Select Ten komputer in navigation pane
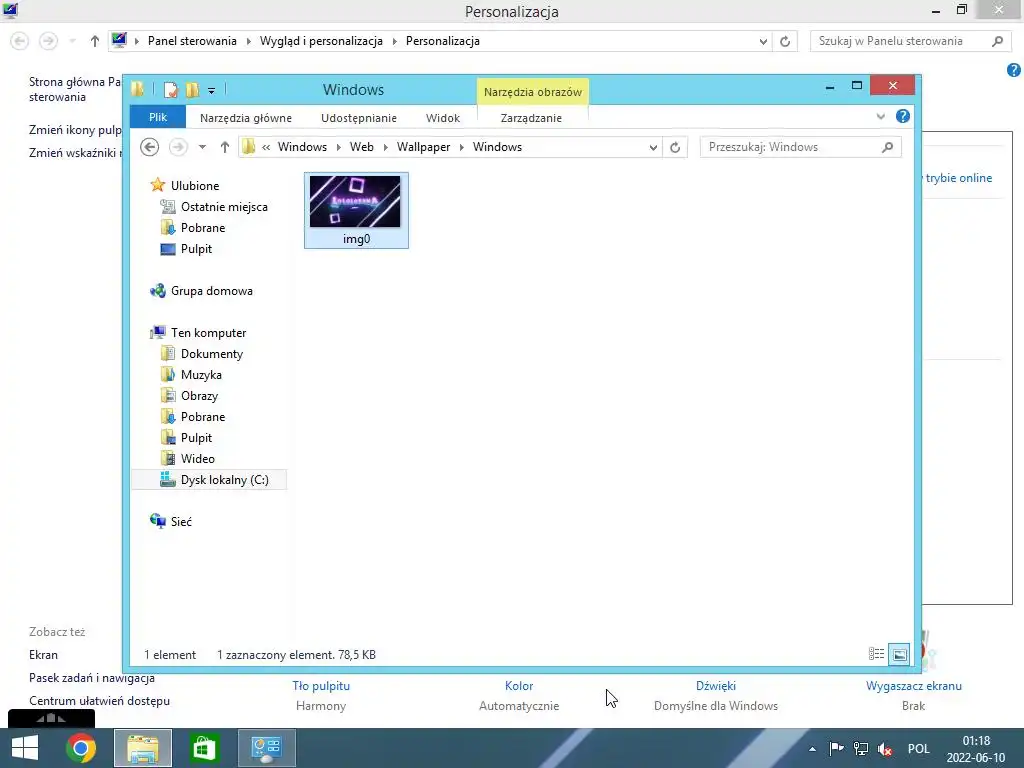 208,332
